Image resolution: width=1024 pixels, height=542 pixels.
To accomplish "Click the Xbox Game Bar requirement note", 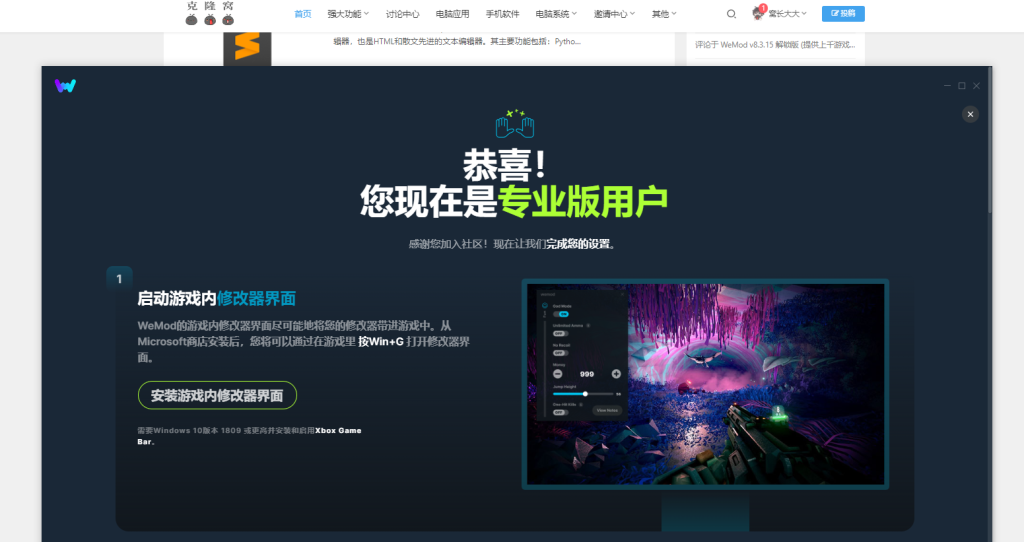I will tap(249, 436).
